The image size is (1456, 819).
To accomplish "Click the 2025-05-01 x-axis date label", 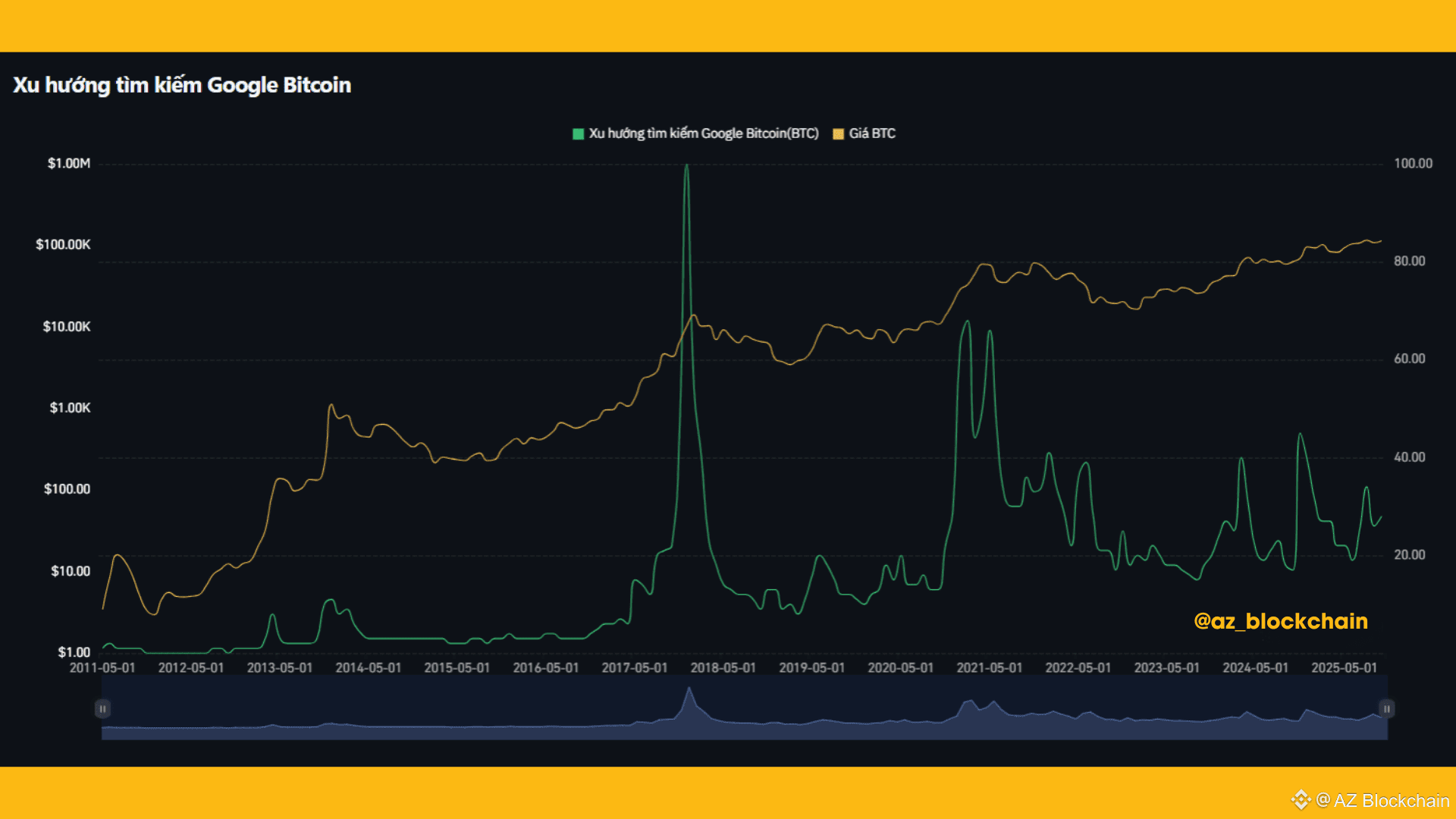I will click(1344, 667).
